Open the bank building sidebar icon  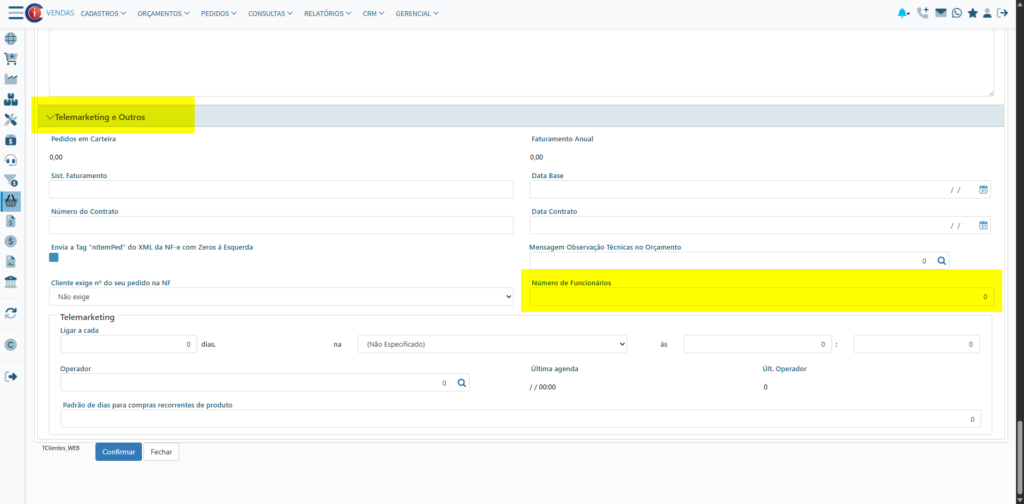(x=10, y=282)
